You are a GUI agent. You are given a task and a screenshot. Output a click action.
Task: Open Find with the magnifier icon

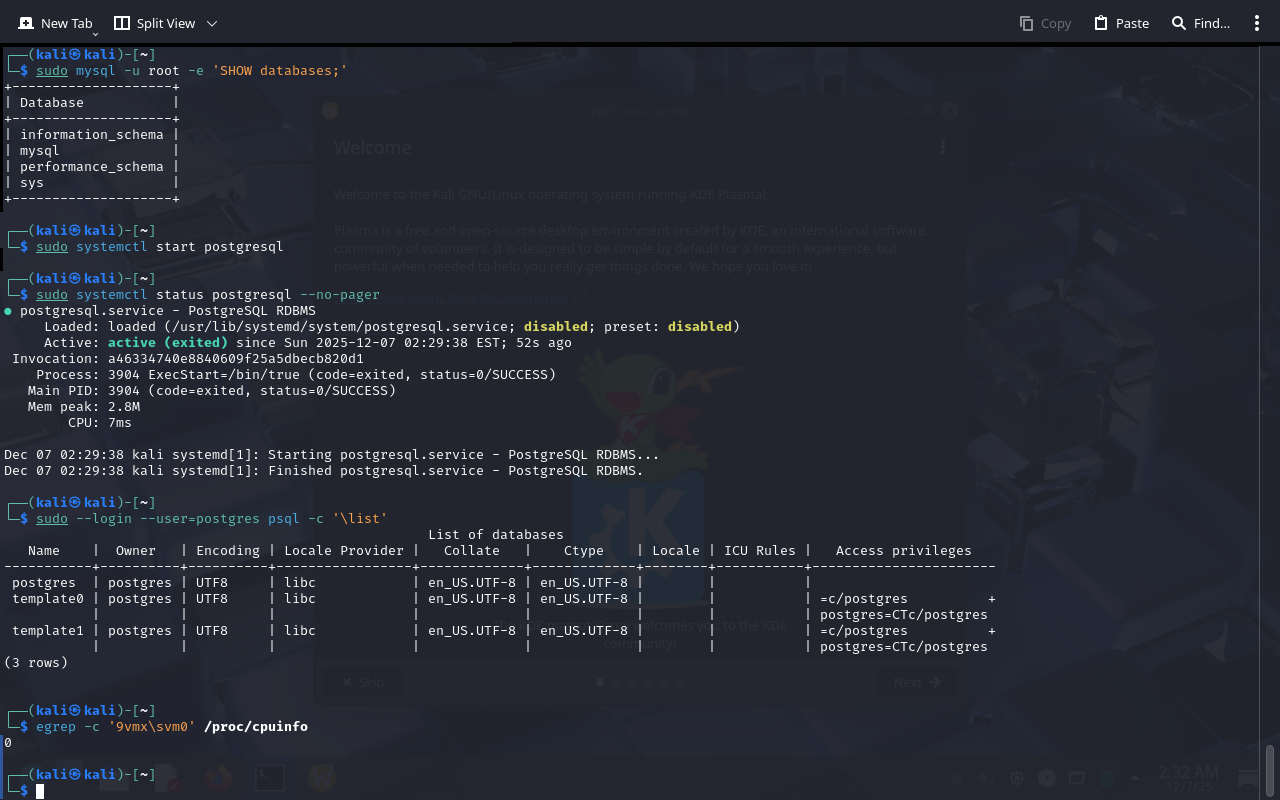click(x=1179, y=23)
